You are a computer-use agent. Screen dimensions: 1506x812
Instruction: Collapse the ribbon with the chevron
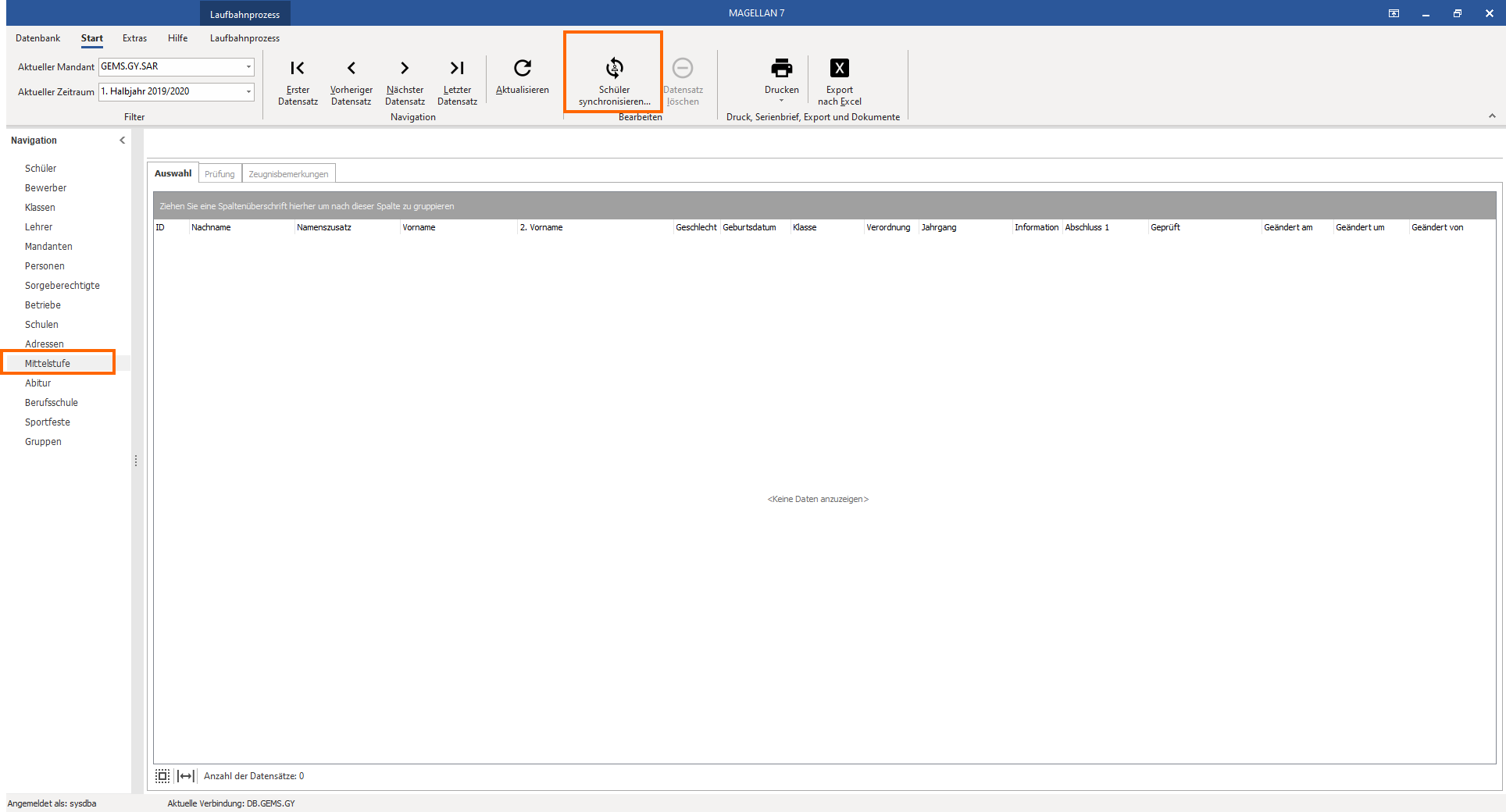click(1492, 116)
